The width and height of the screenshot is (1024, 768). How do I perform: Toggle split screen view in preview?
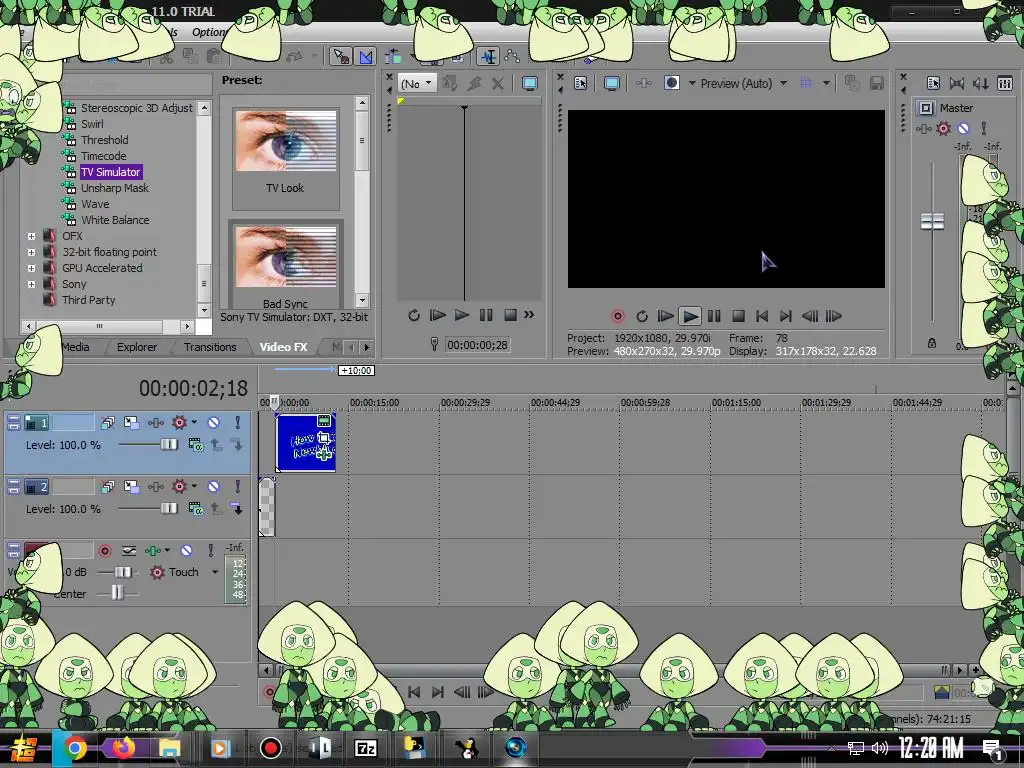[x=671, y=83]
